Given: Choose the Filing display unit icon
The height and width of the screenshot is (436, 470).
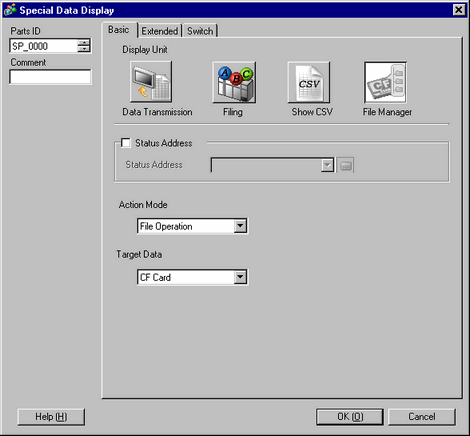Looking at the screenshot, I should pos(234,82).
